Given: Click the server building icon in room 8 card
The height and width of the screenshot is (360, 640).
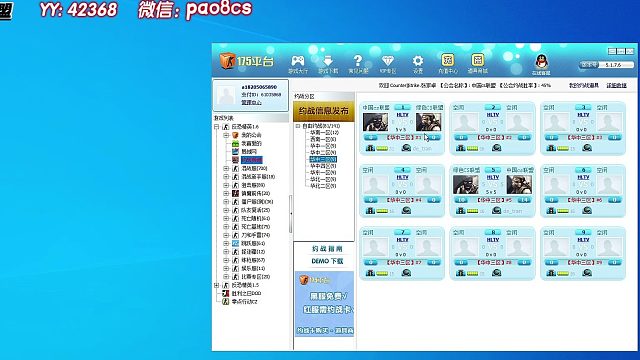Looking at the screenshot, I should coord(460,273).
